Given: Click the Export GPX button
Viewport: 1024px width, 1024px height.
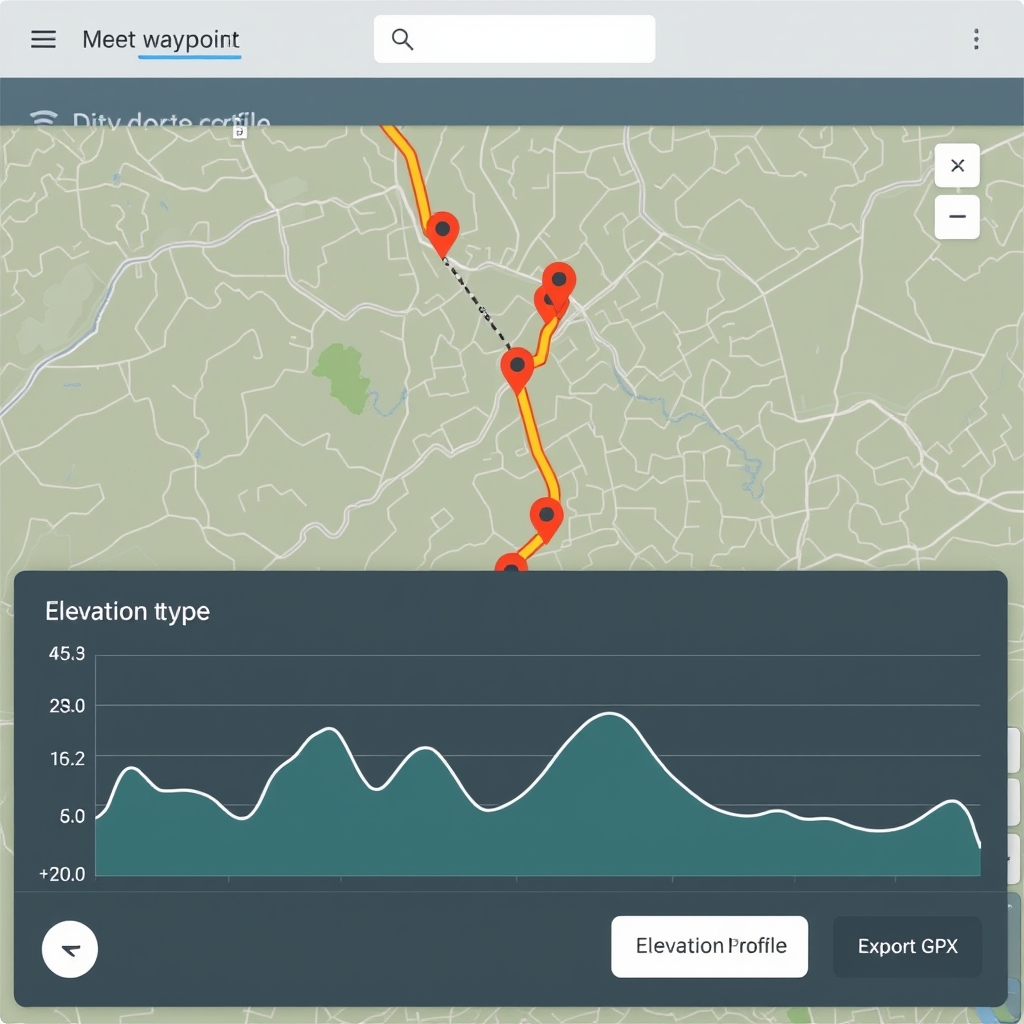Looking at the screenshot, I should click(x=907, y=946).
